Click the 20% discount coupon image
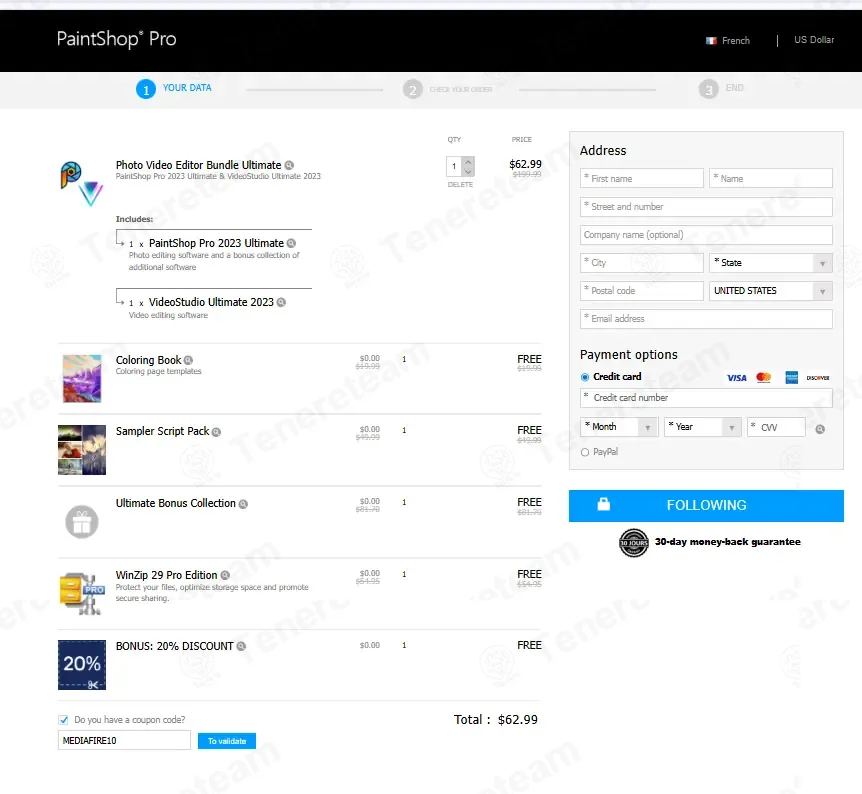Viewport: 862px width, 794px height. [x=82, y=665]
